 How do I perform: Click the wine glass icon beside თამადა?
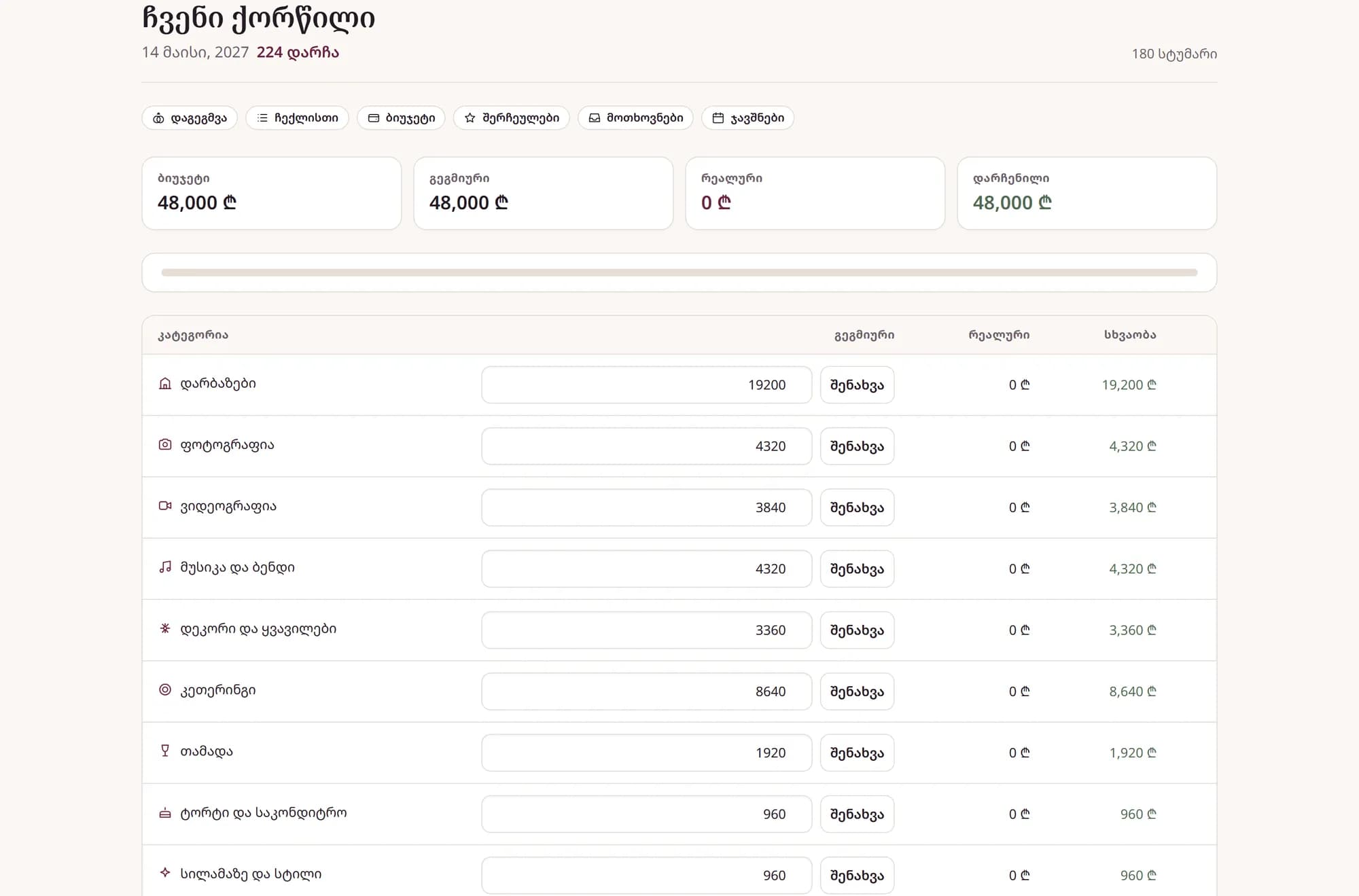[165, 751]
